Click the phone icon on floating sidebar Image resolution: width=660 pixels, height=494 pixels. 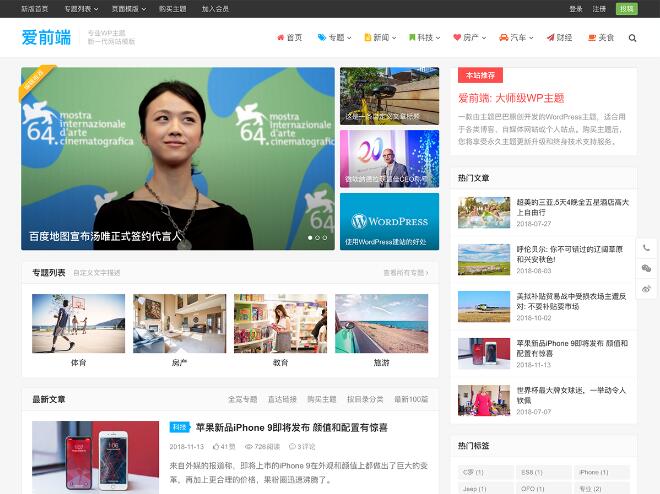[646, 248]
